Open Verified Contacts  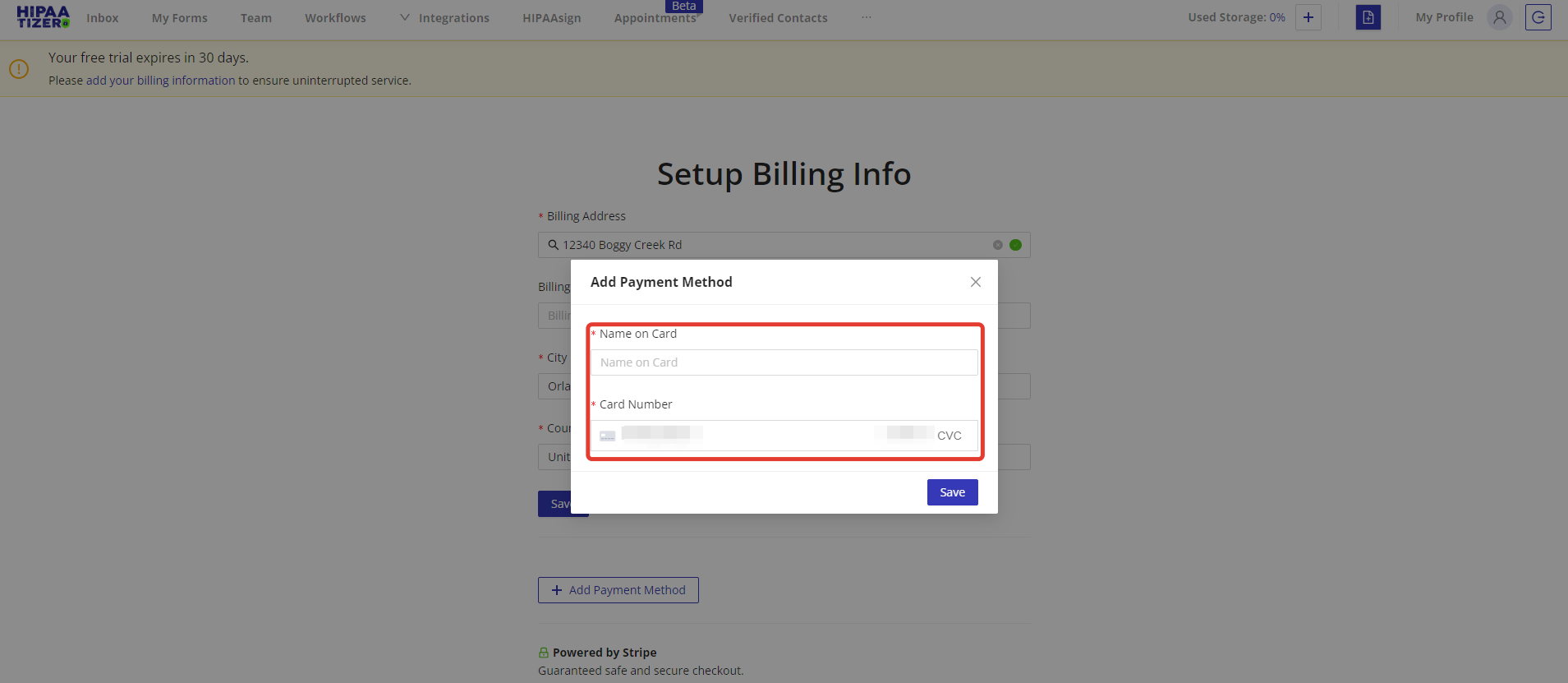click(x=778, y=18)
